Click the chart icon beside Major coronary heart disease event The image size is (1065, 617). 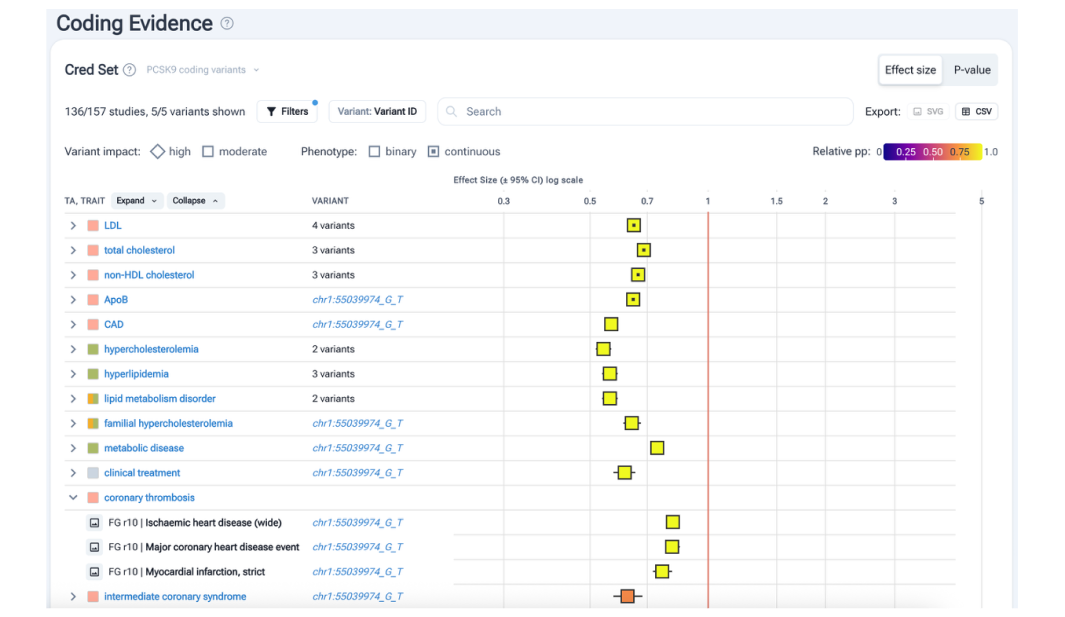(95, 548)
